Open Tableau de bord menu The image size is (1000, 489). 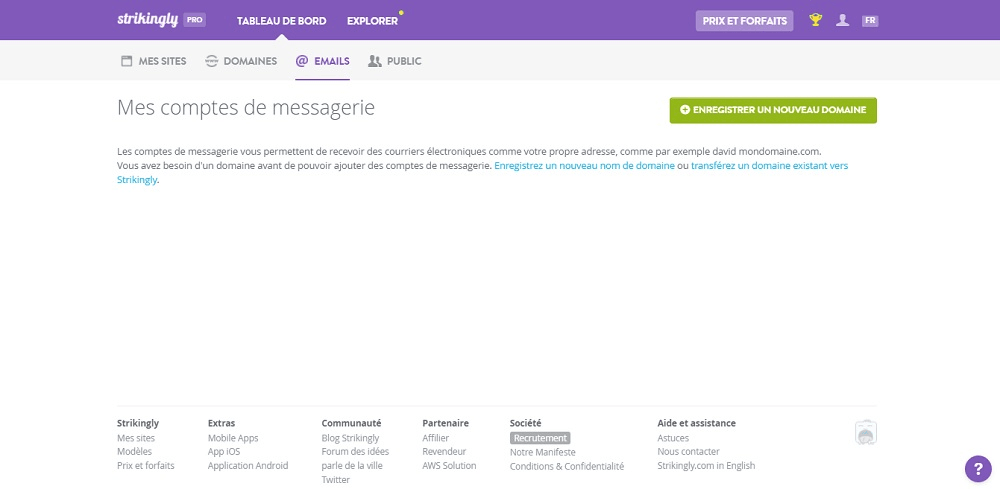(281, 21)
